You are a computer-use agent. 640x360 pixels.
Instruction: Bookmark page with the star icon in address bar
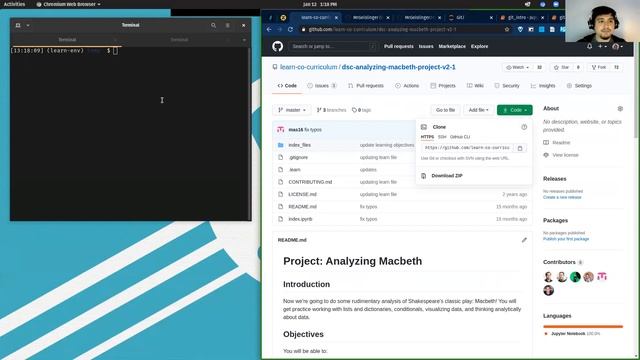point(507,29)
